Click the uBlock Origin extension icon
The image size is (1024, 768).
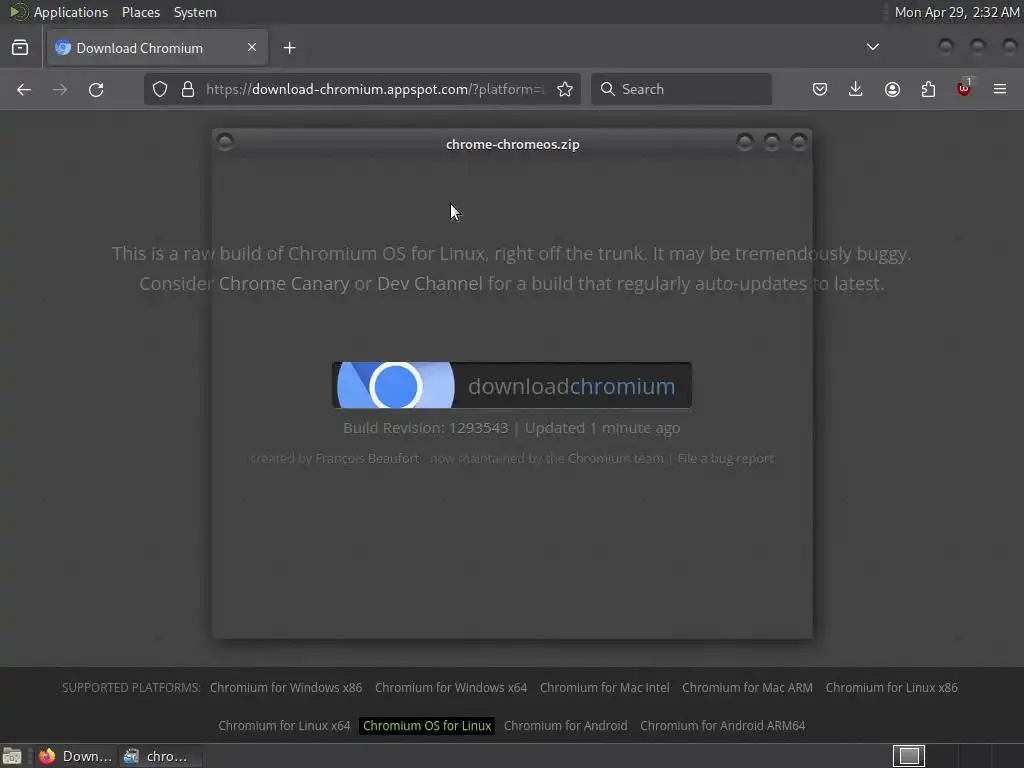(964, 88)
